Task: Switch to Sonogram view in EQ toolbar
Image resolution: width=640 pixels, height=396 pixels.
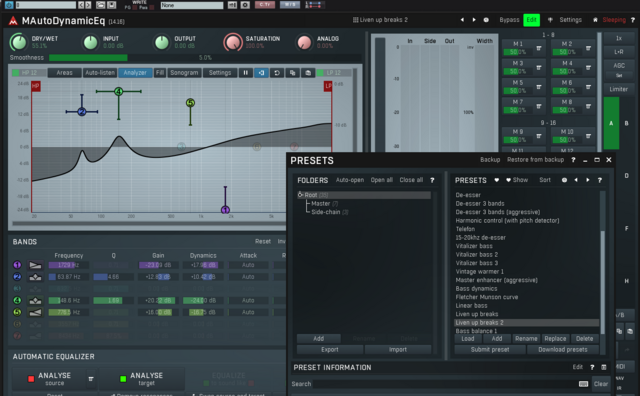Action: point(184,73)
